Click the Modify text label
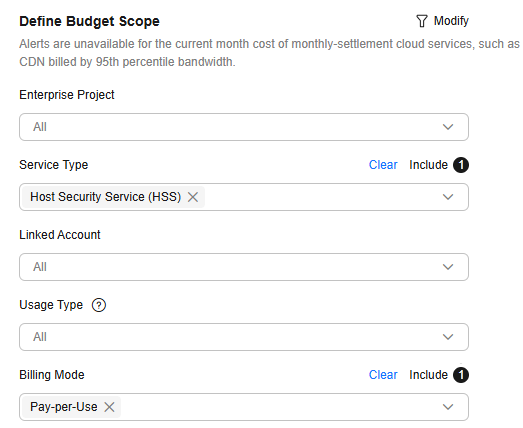The width and height of the screenshot is (523, 428). pos(451,21)
